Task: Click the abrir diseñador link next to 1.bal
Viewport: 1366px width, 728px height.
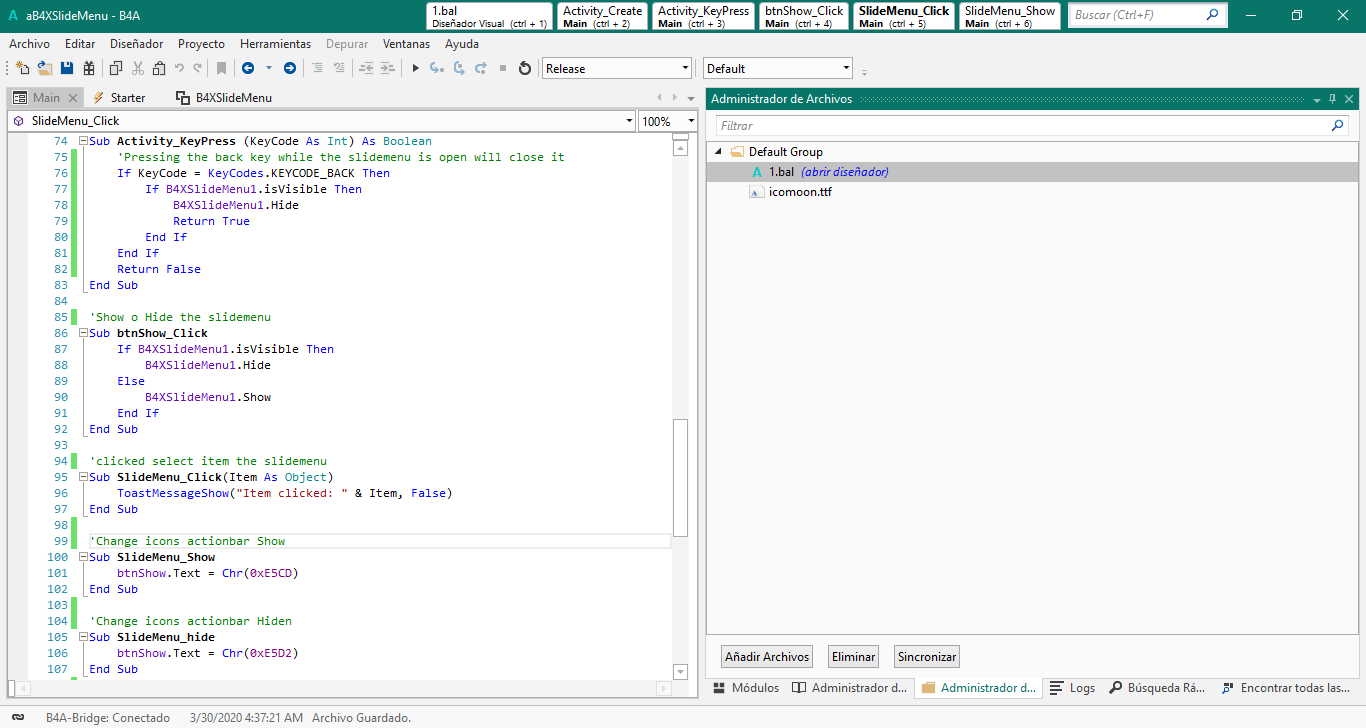Action: (x=844, y=172)
